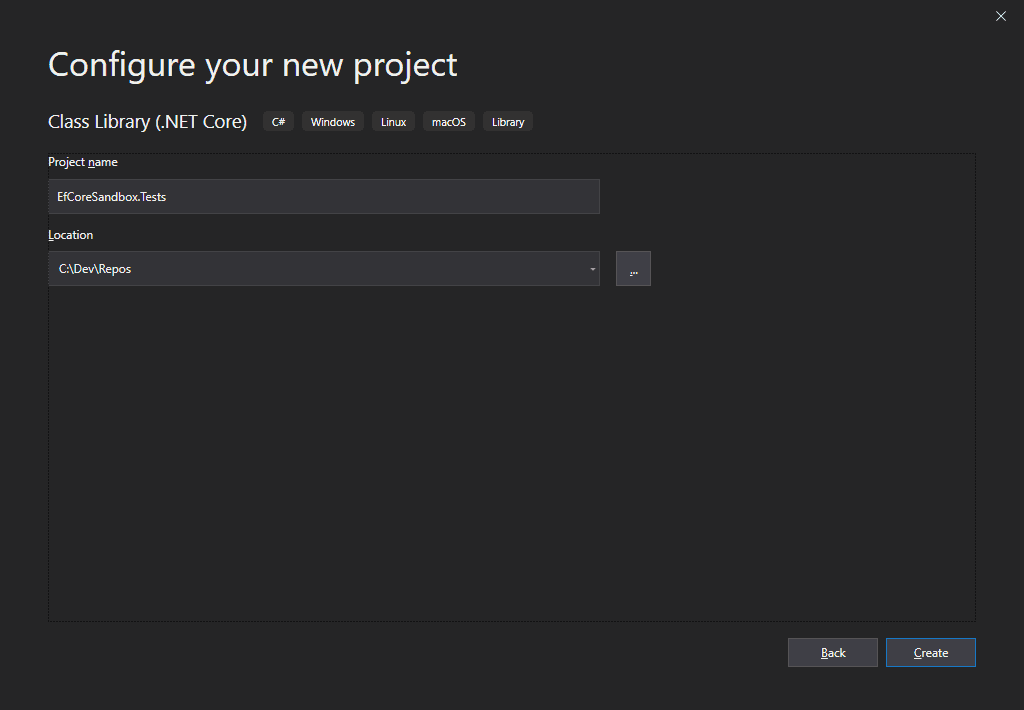The height and width of the screenshot is (710, 1024).
Task: Click the Class Library (.NET Core) title
Action: pos(147,122)
